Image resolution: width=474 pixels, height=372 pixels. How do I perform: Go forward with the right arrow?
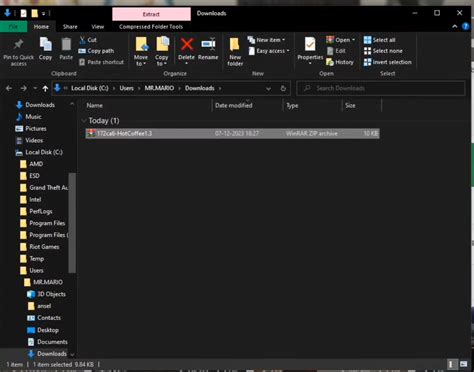point(23,88)
